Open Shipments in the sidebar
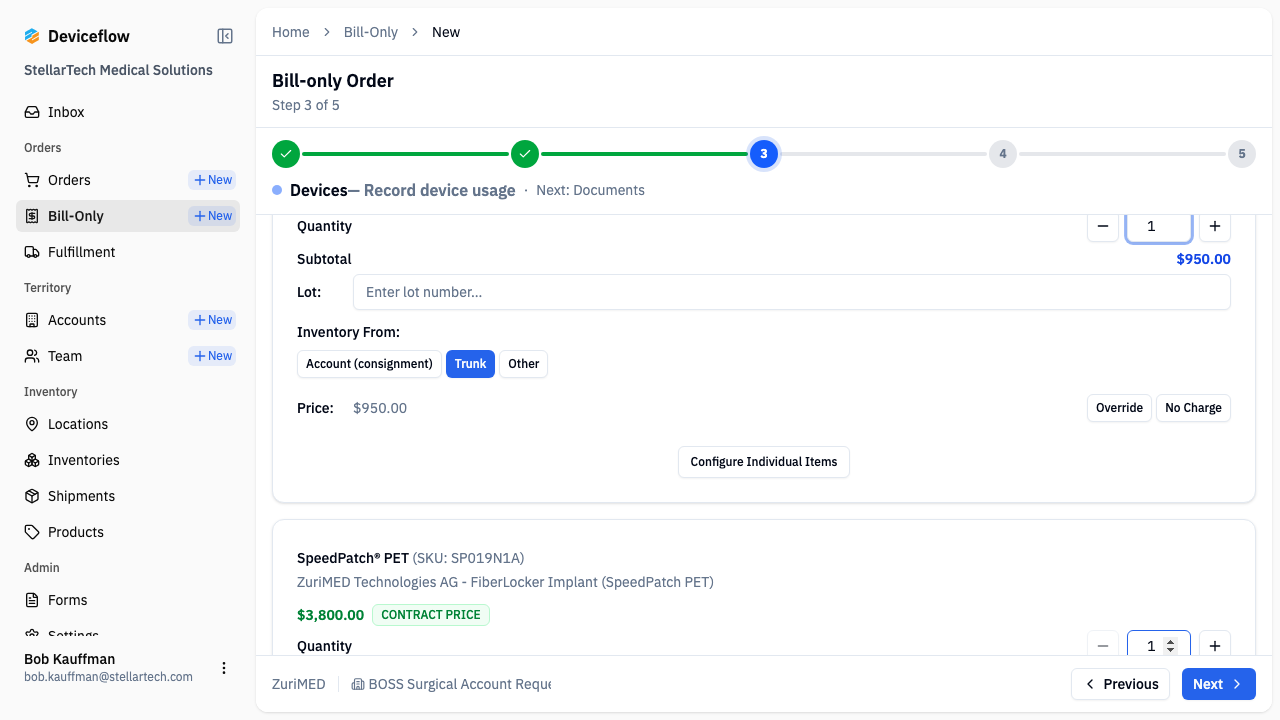Screen dimensions: 1280x720 [128, 496]
